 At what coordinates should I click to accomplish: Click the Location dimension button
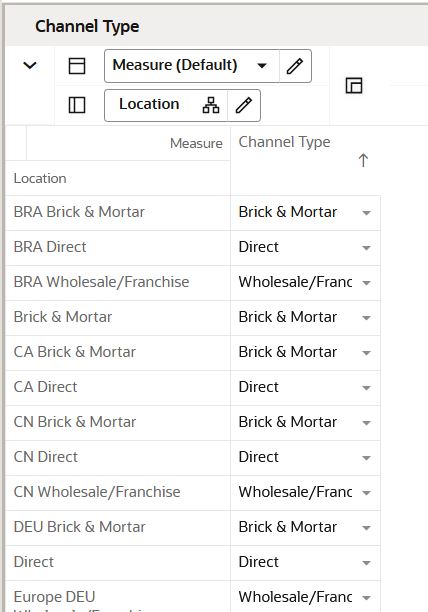(x=149, y=105)
